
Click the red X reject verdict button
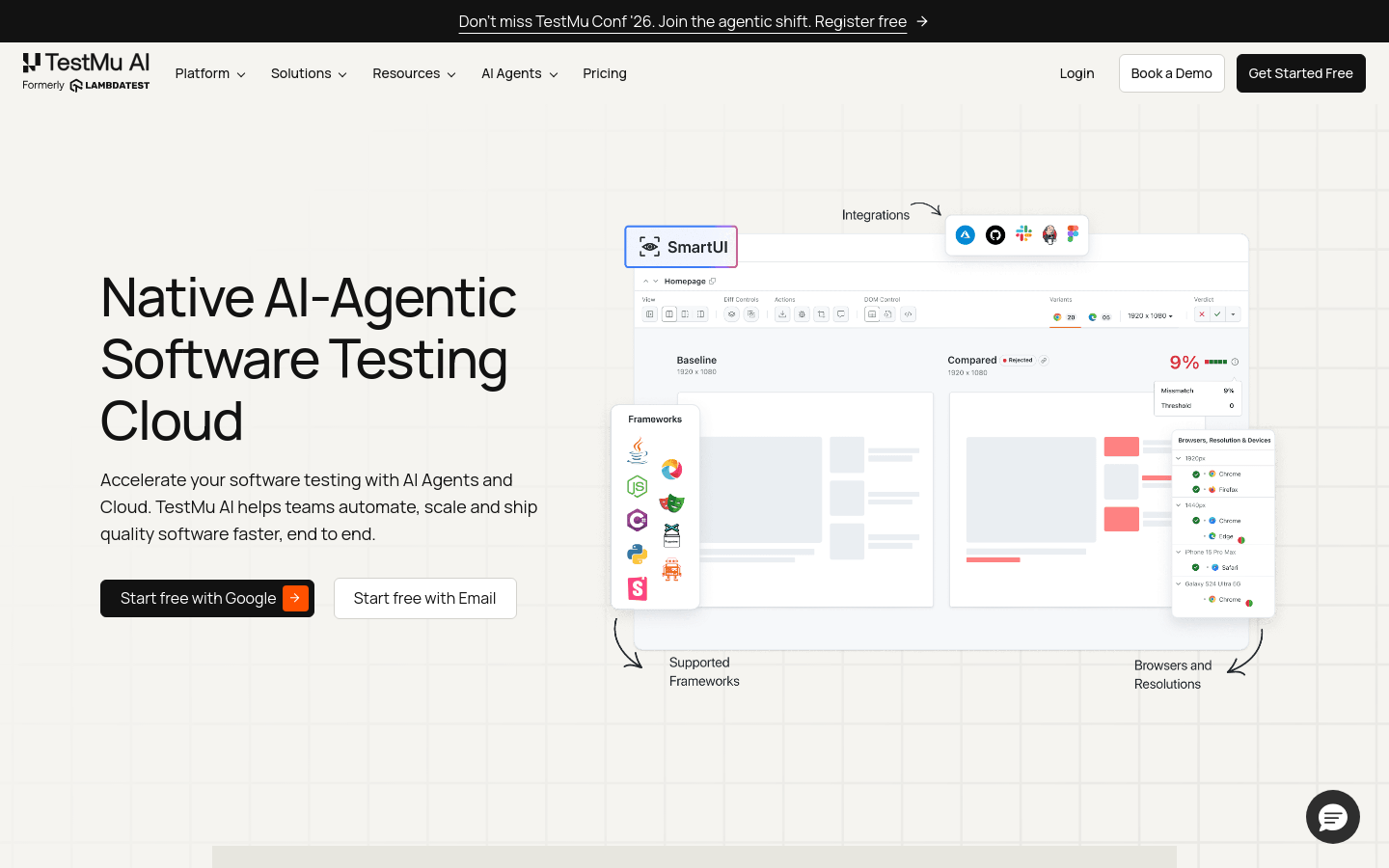(1202, 314)
